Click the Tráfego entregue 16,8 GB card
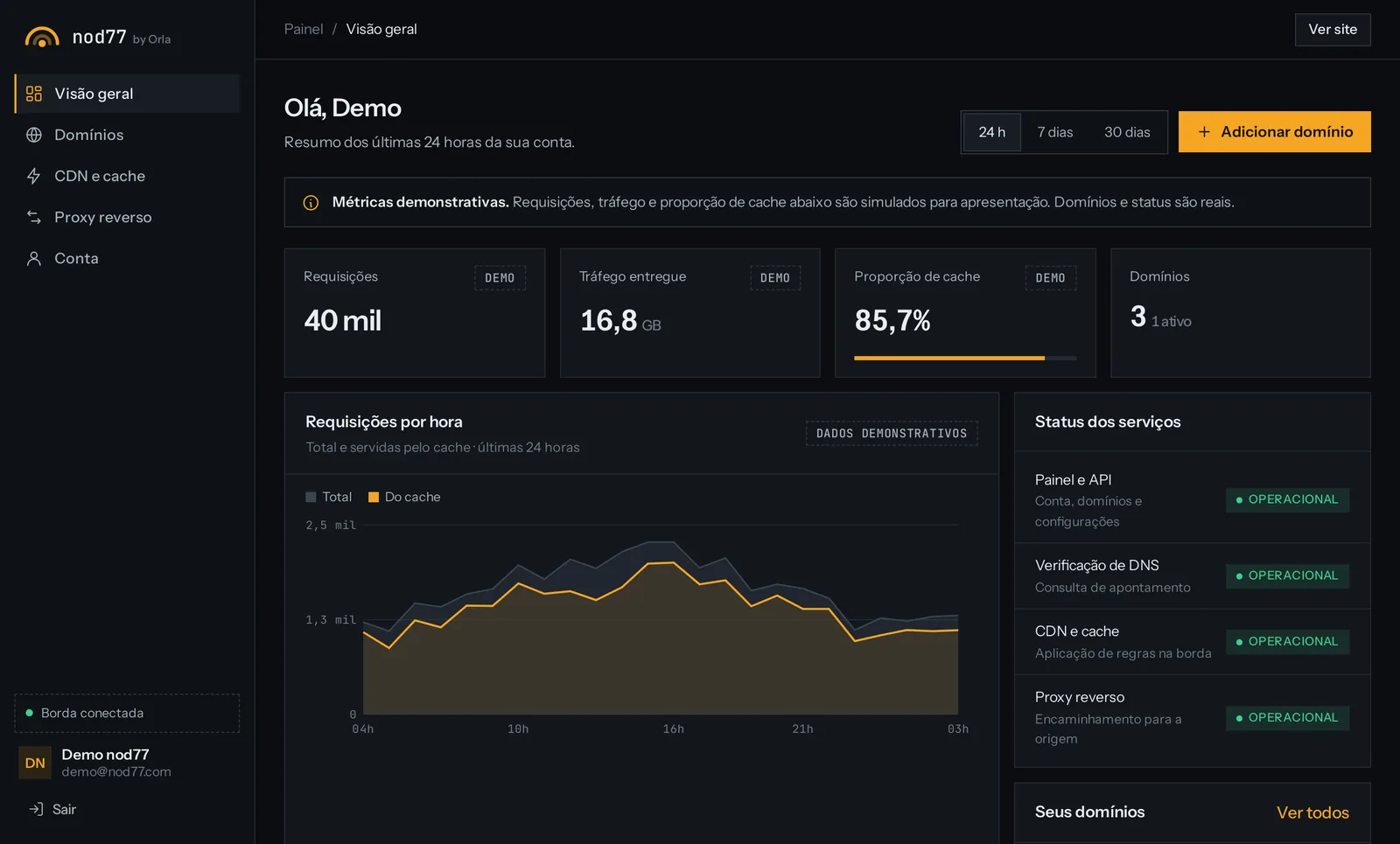This screenshot has height=844, width=1400. [x=690, y=313]
